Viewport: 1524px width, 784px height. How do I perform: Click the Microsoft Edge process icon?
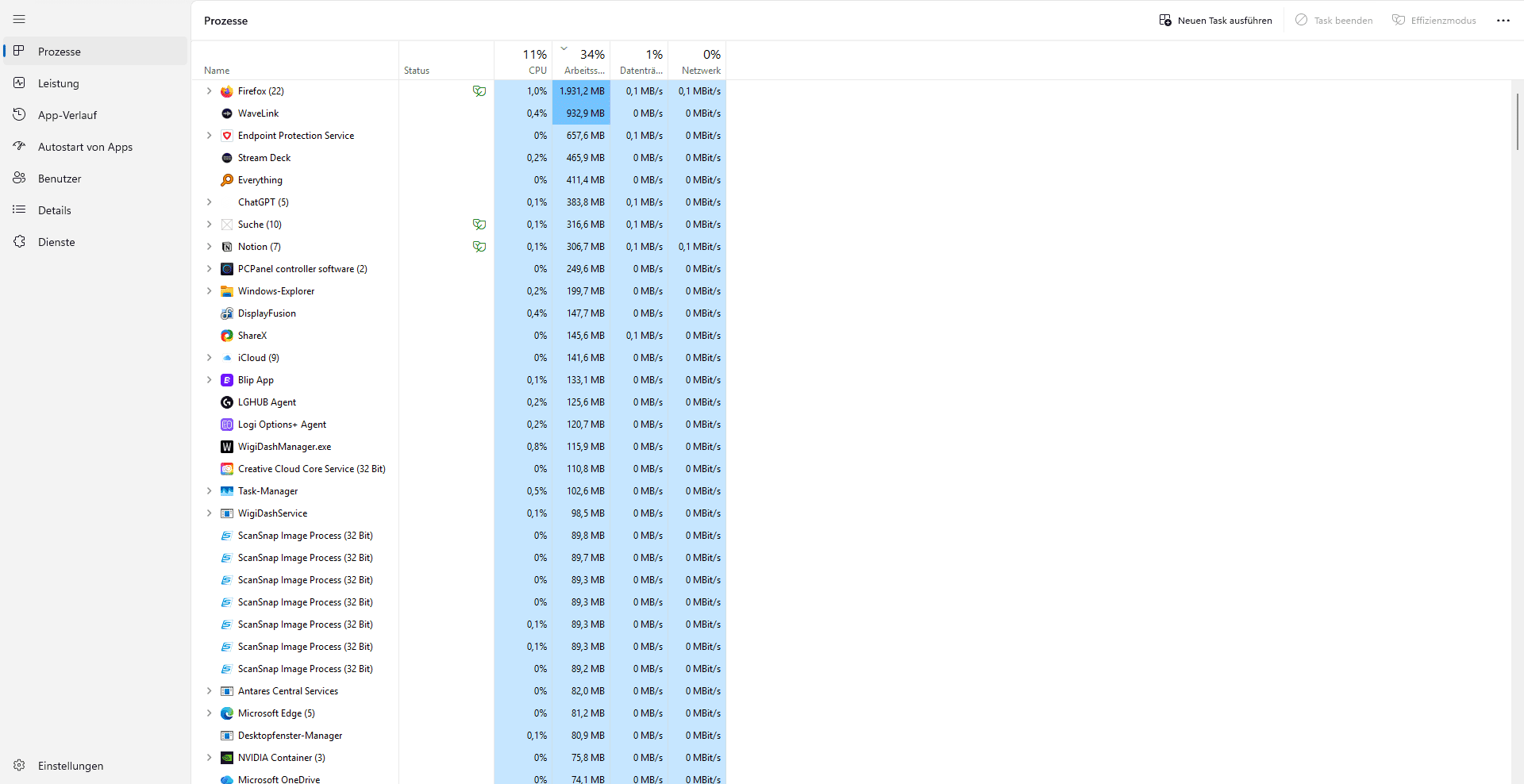pyautogui.click(x=227, y=713)
